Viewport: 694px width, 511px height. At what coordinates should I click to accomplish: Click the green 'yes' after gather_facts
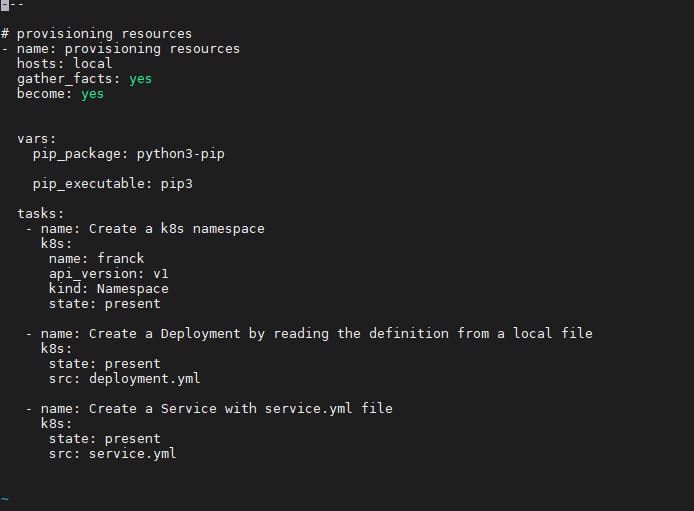click(x=140, y=79)
